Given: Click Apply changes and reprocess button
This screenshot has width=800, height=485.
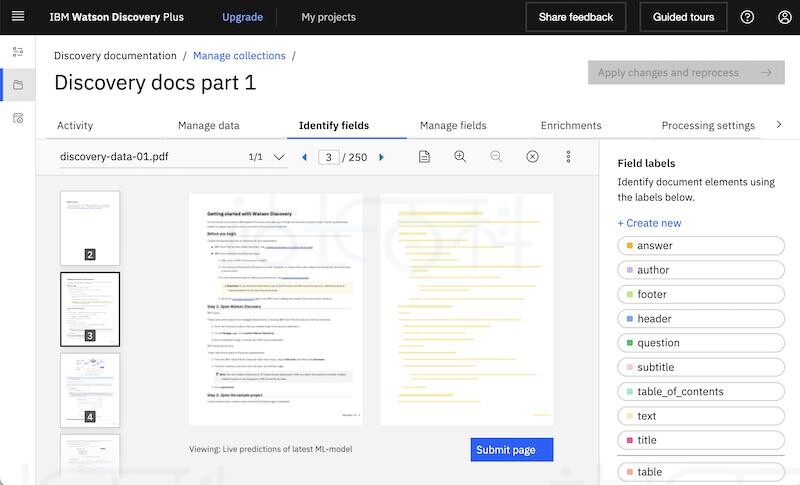Looking at the screenshot, I should pyautogui.click(x=686, y=72).
